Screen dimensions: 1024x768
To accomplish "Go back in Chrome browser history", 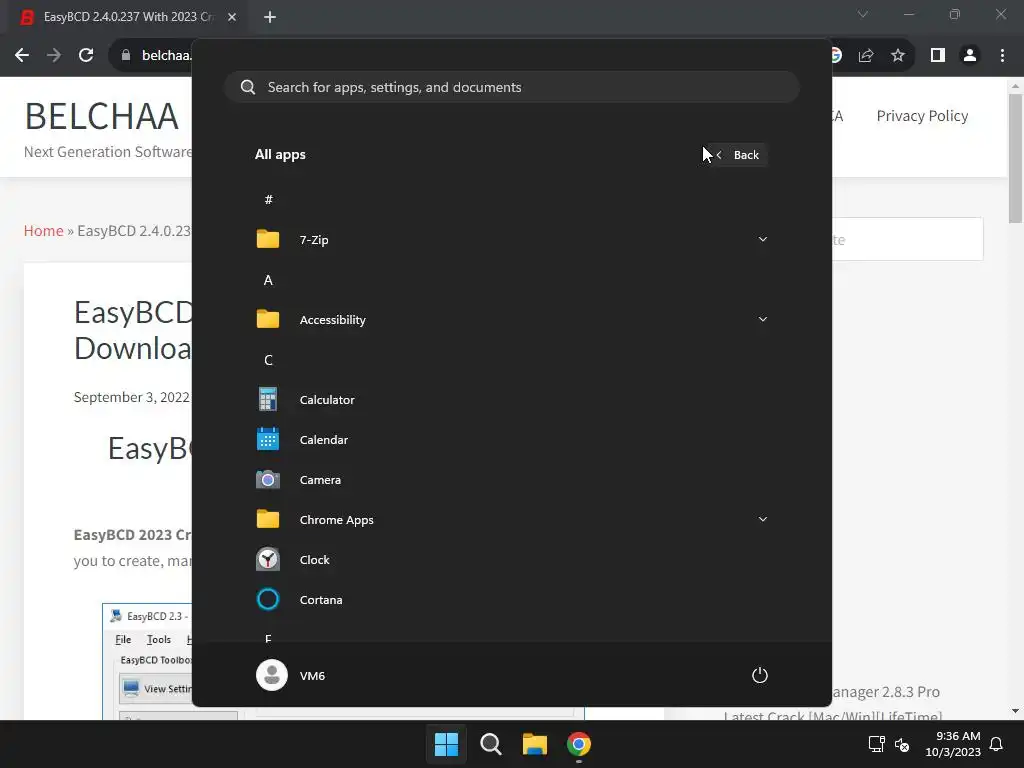I will point(22,56).
